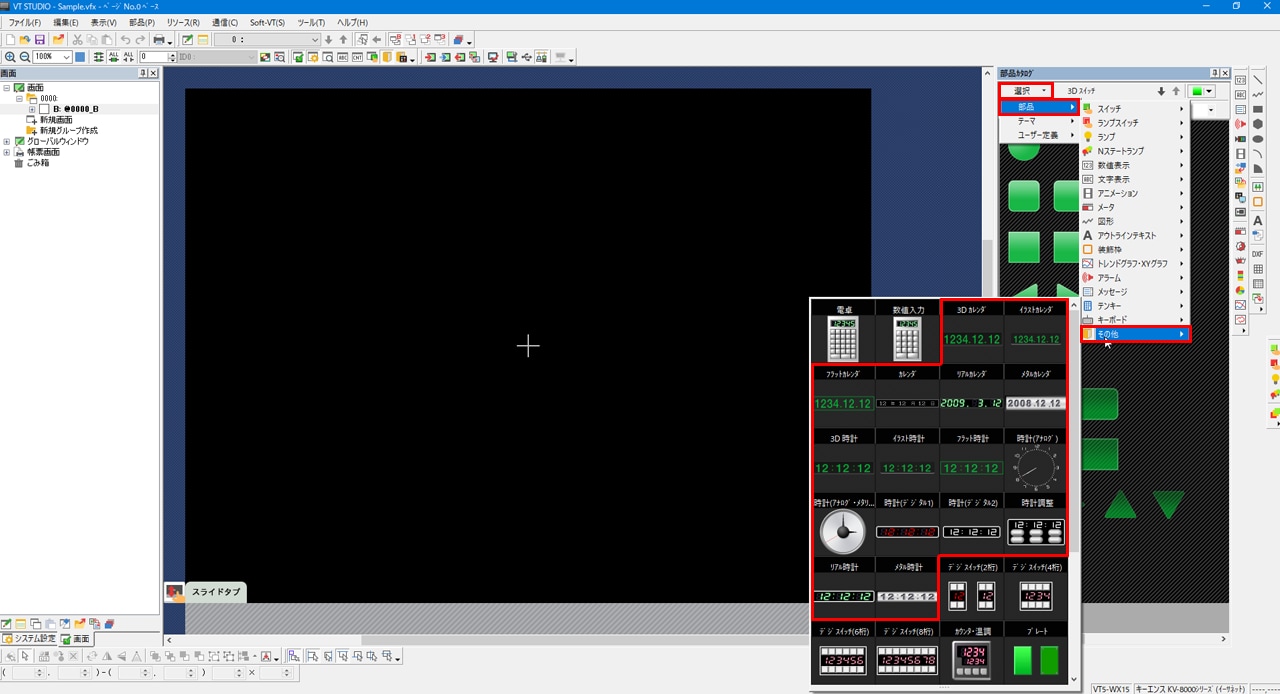Click the Save icon in the toolbar
This screenshot has width=1280, height=694.
click(40, 40)
